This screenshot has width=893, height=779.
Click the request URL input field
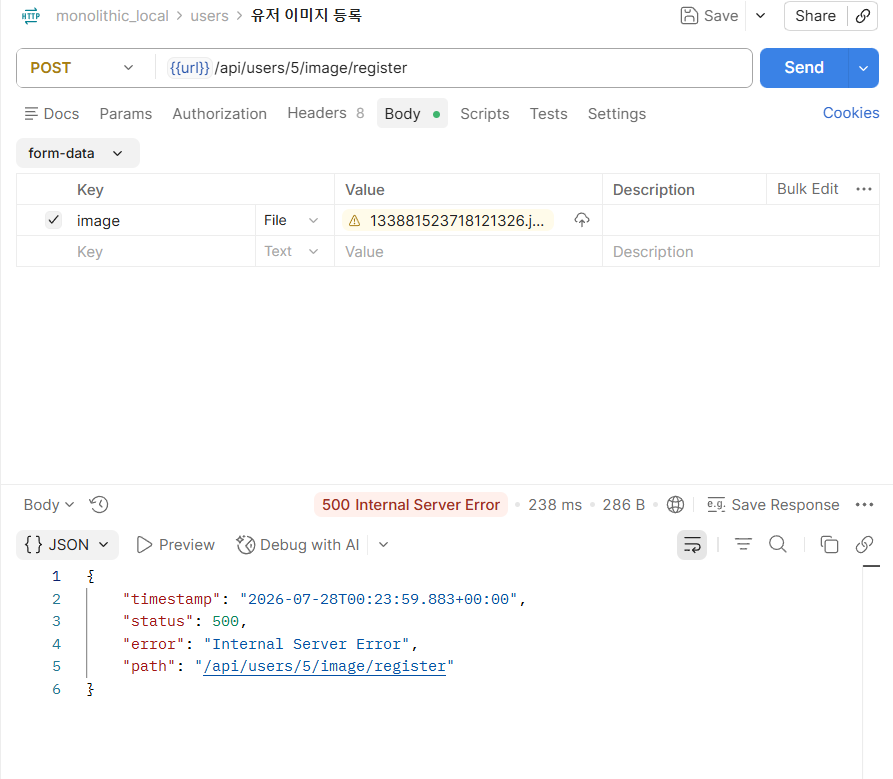[x=453, y=68]
